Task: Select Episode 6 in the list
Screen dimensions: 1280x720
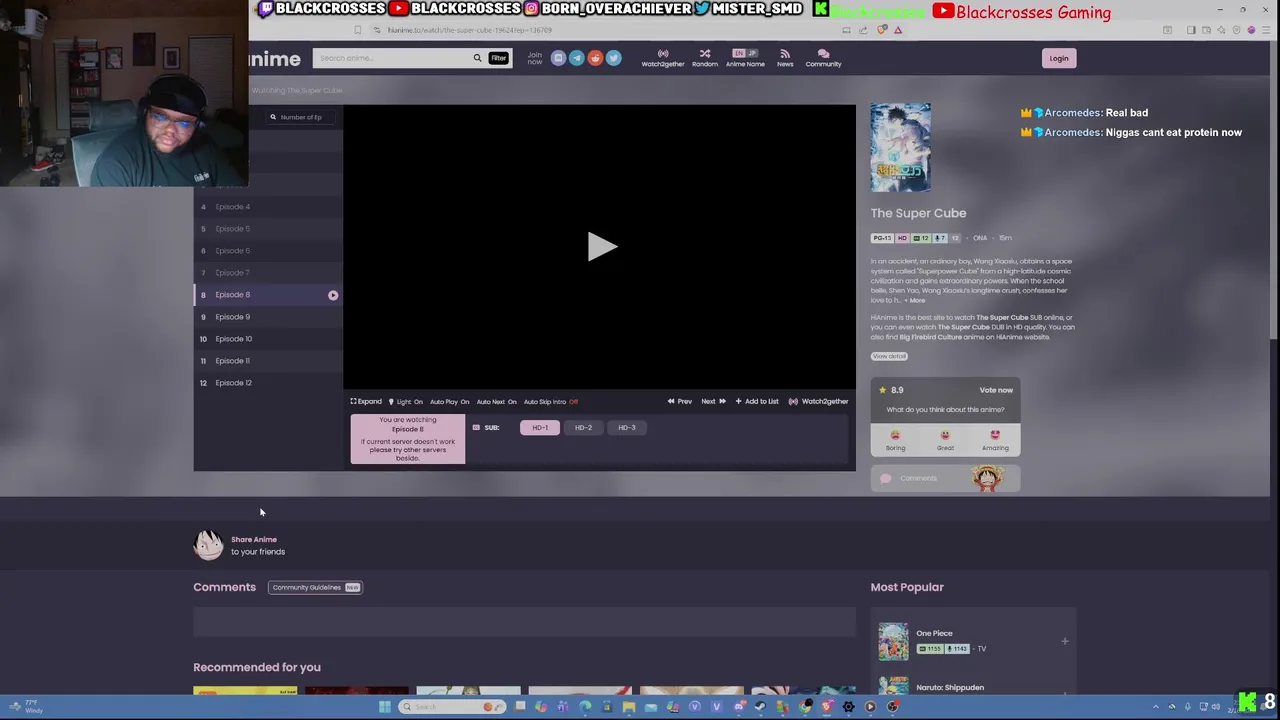Action: coord(268,251)
